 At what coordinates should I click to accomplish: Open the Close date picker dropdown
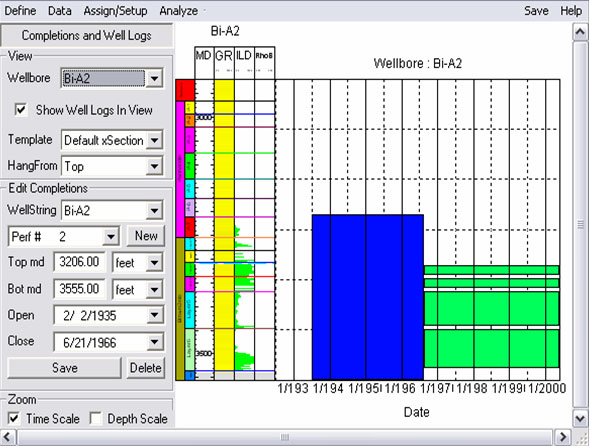(155, 342)
